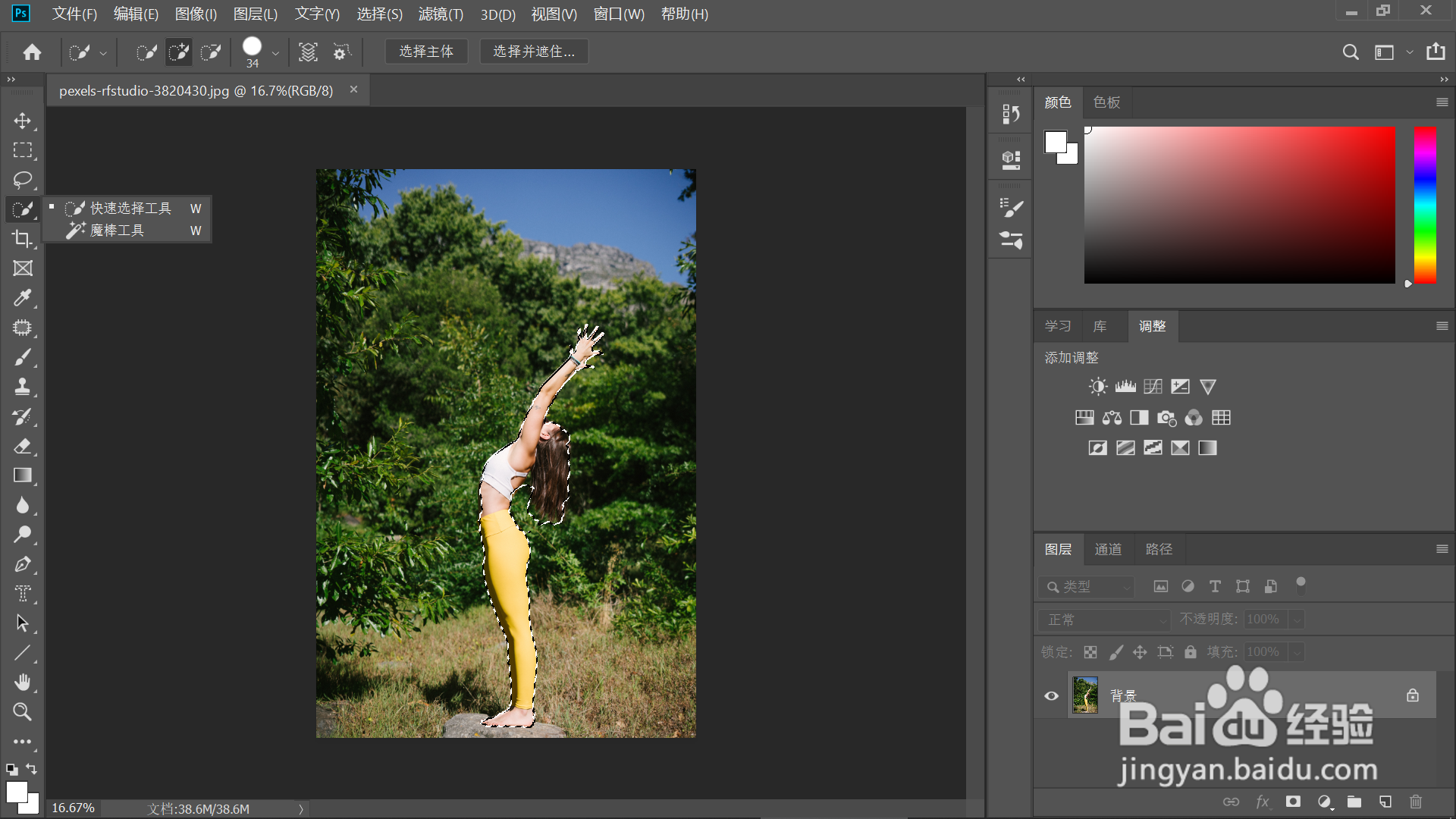Click the Home icon in options bar
Image resolution: width=1456 pixels, height=819 pixels.
pos(32,52)
